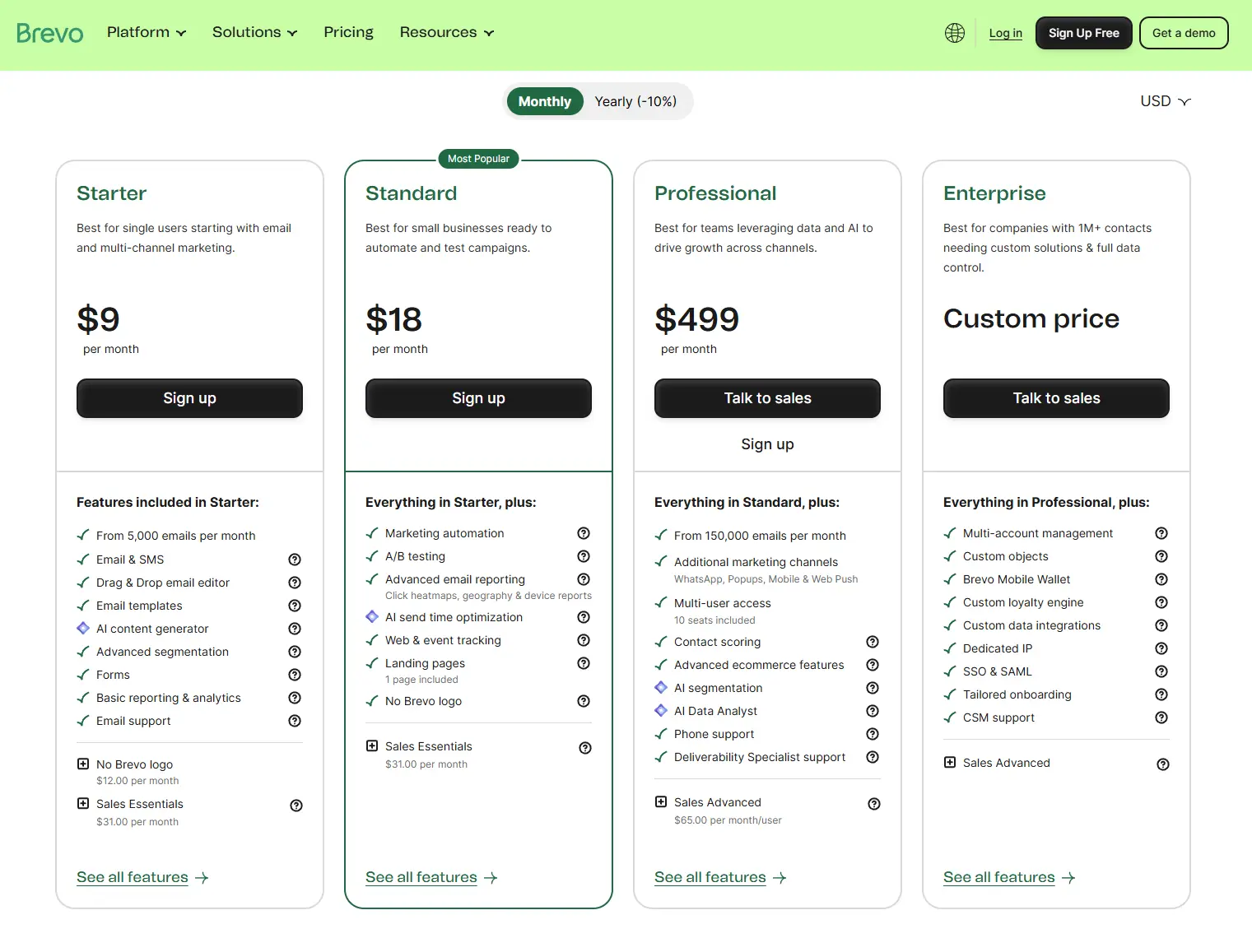Expand the Platform menu
Image resolution: width=1252 pixels, height=952 pixels.
[x=147, y=32]
